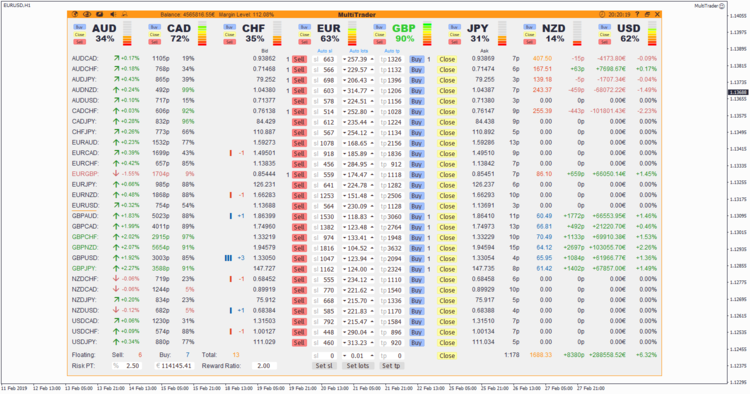This screenshot has height=394, width=750.
Task: Decrease EURUSD lot size 230.09 with down arrow
Action: point(344,207)
